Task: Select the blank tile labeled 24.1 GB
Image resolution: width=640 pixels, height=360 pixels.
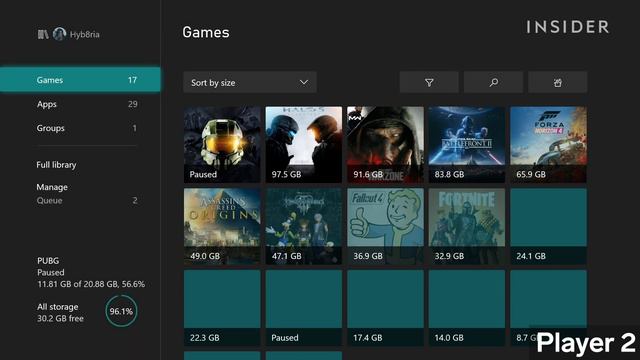Action: (x=549, y=226)
